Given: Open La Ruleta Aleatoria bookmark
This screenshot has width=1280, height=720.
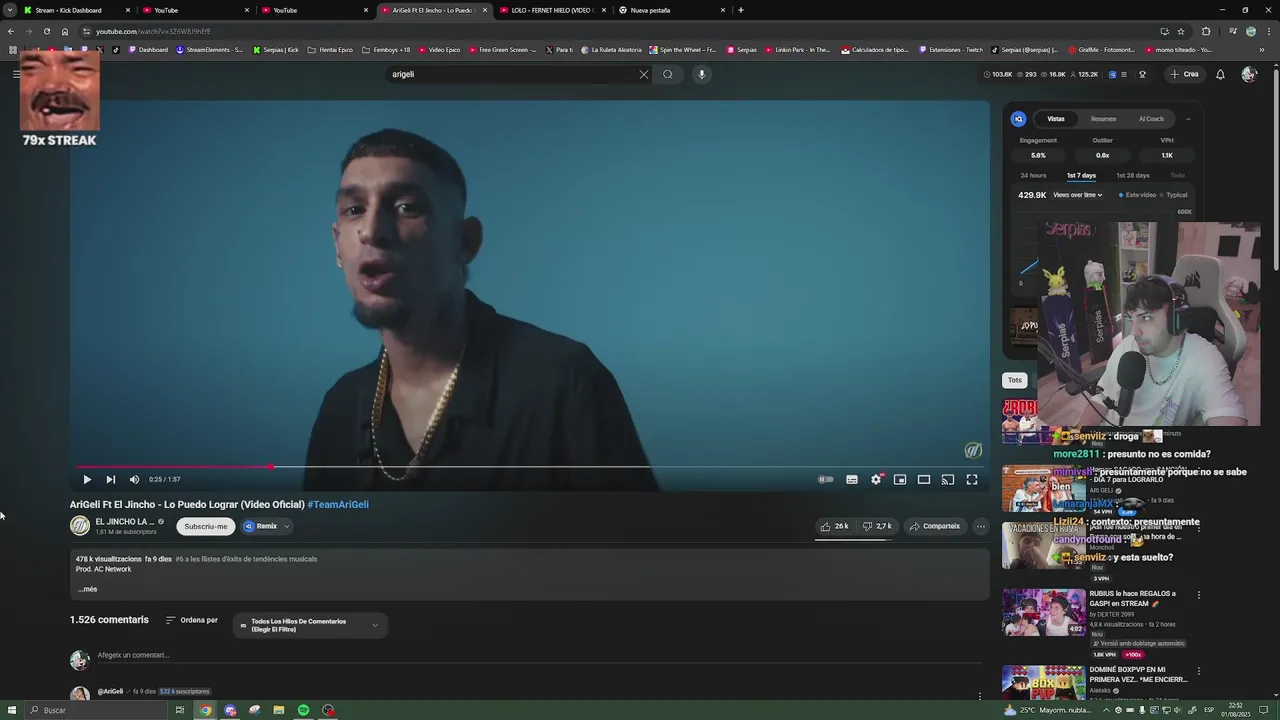Looking at the screenshot, I should click(611, 49).
